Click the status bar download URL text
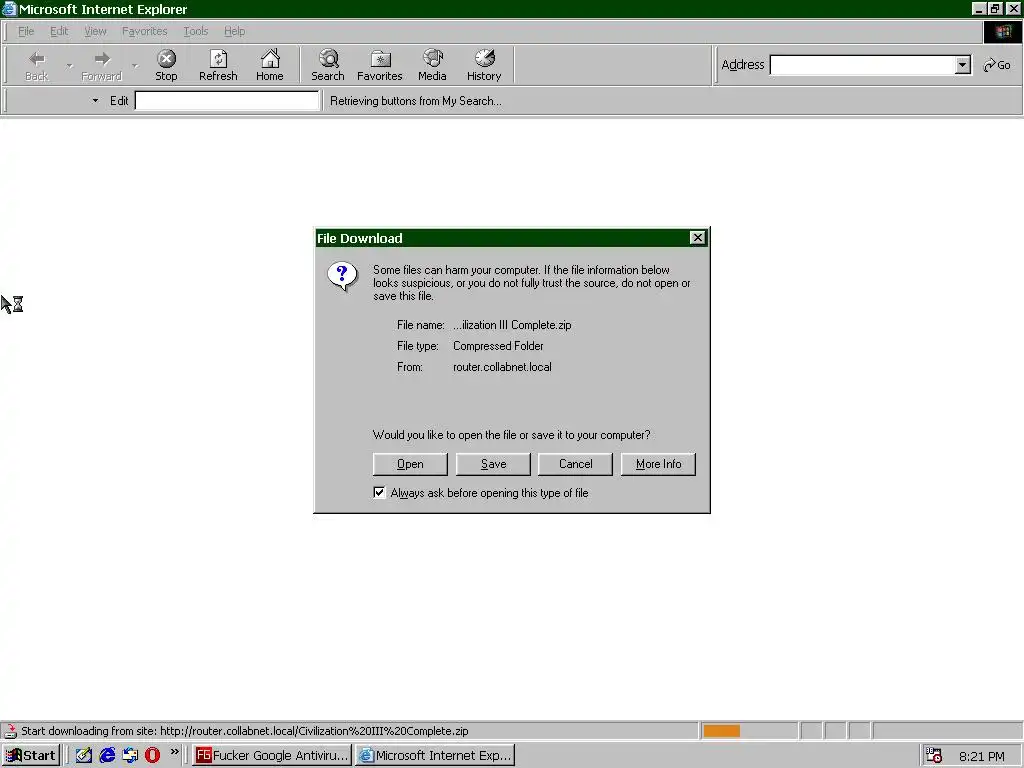The height and width of the screenshot is (768, 1024). 245,731
